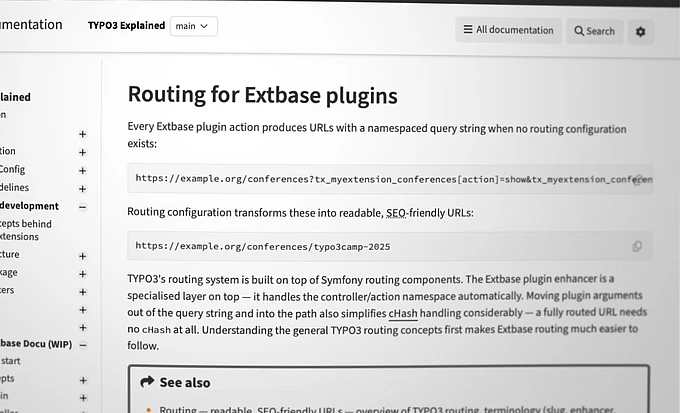
Task: Select the 'base Docu (WIP)' sidebar heading
Action: [36, 344]
